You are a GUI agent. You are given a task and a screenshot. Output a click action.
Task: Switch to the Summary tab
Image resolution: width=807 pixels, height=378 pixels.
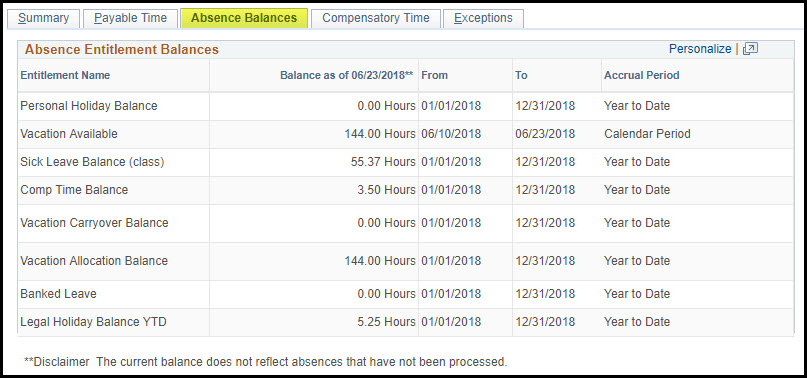(43, 18)
